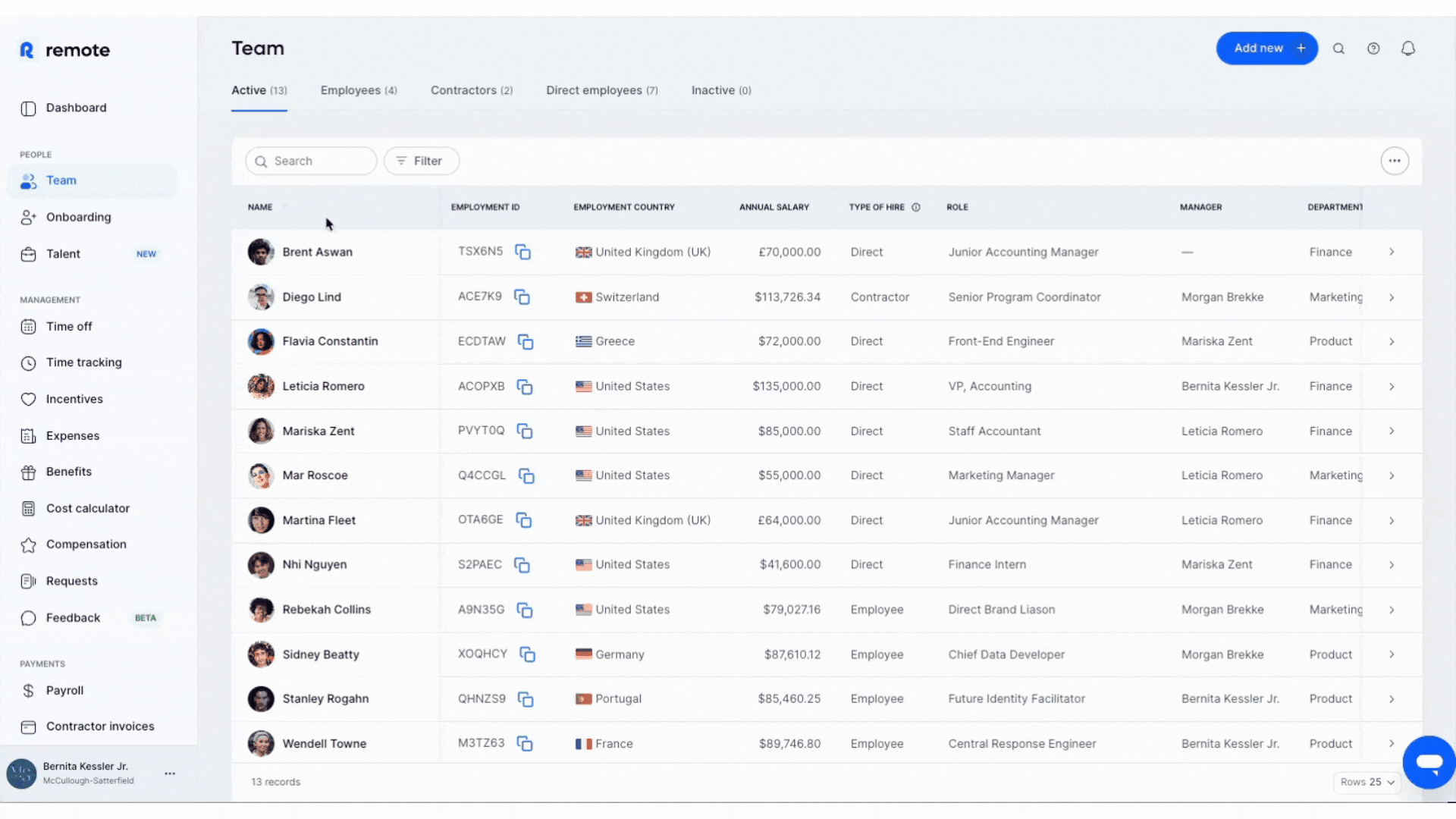Screen dimensions: 1456x819
Task: Open the notifications bell
Action: point(1408,49)
